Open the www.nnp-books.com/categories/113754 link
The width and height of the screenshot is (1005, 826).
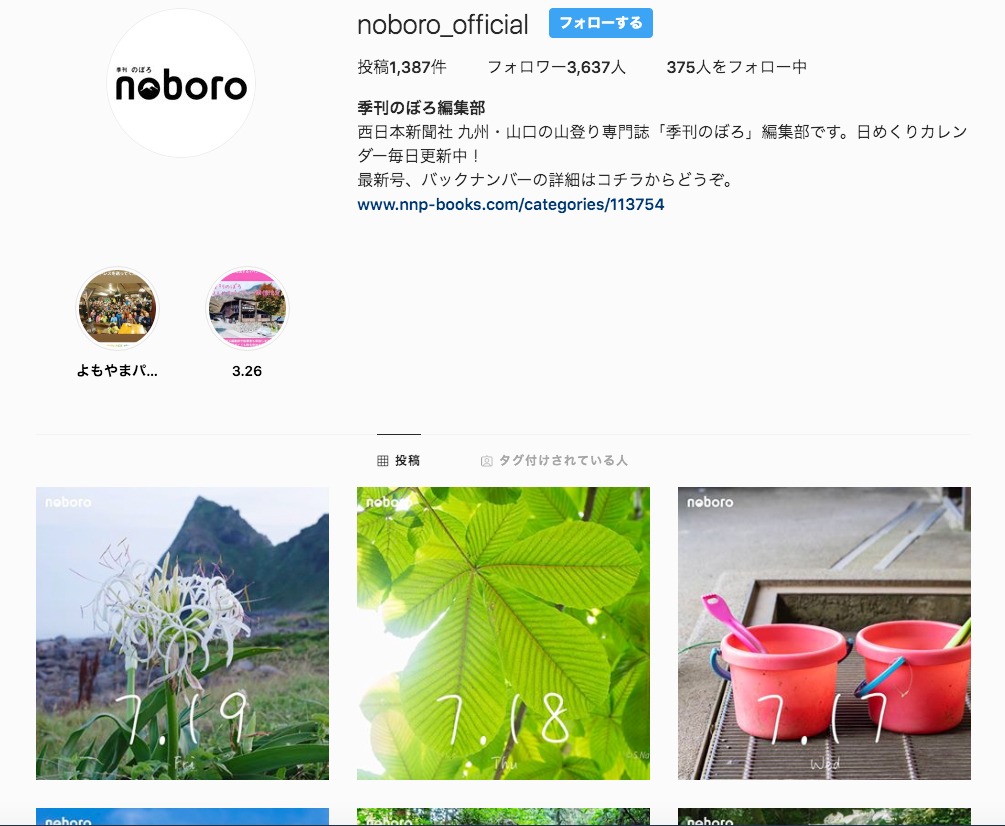(511, 204)
